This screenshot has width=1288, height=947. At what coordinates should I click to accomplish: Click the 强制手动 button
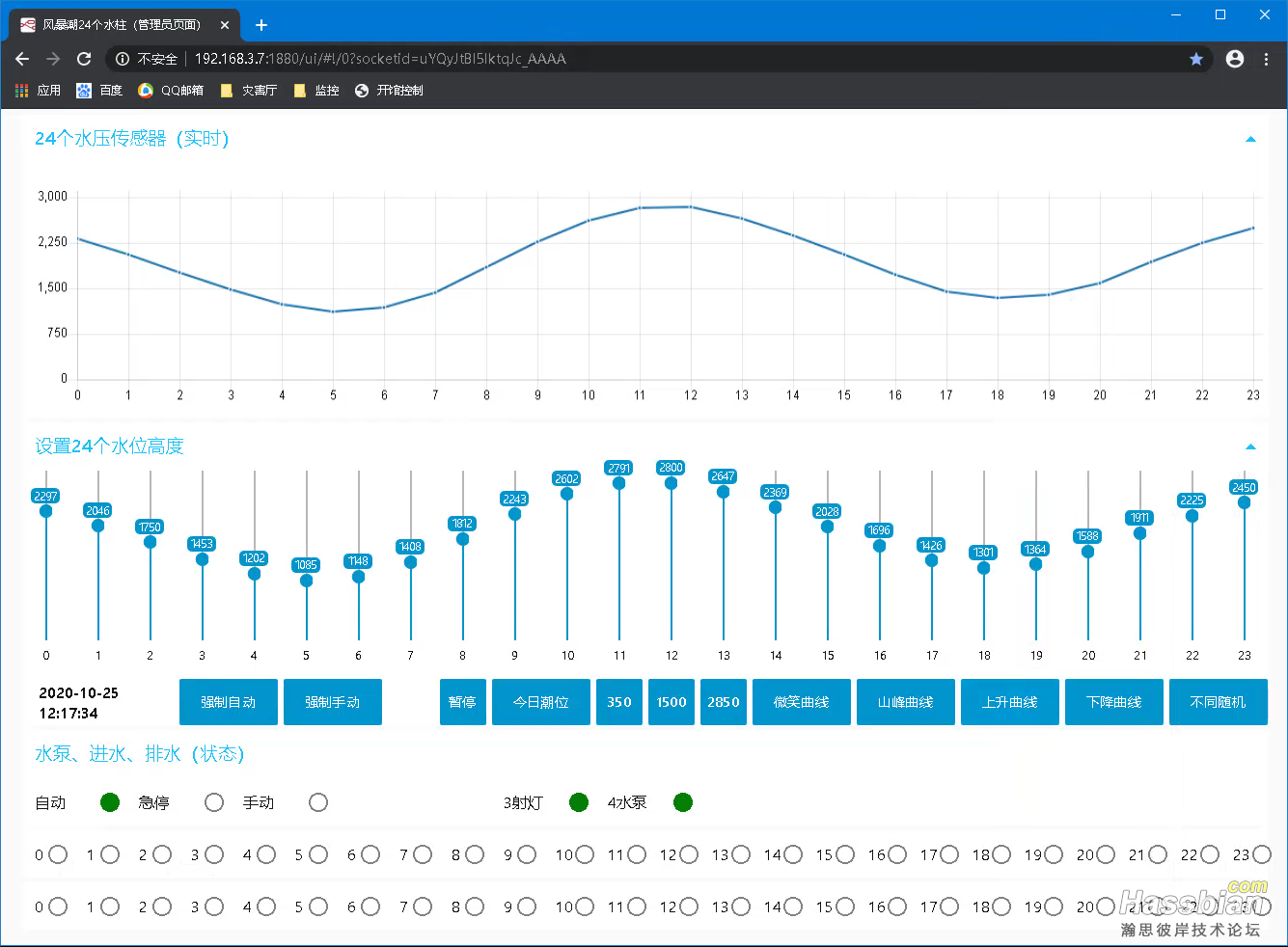tap(333, 702)
